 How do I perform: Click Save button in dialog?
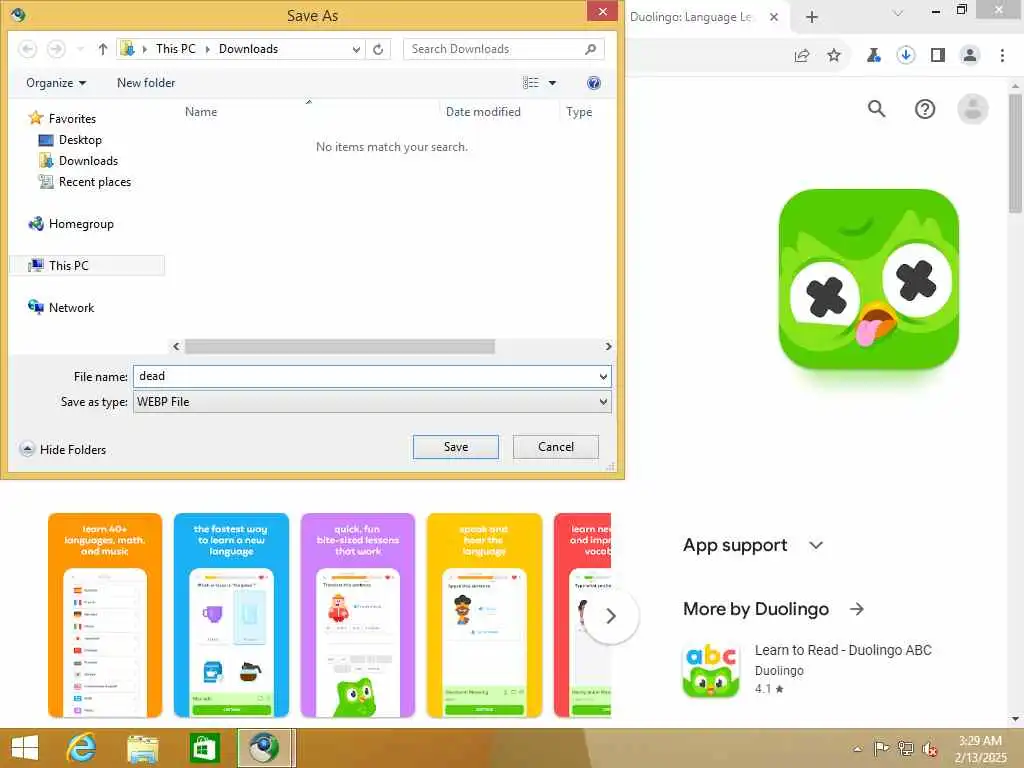[x=456, y=447]
